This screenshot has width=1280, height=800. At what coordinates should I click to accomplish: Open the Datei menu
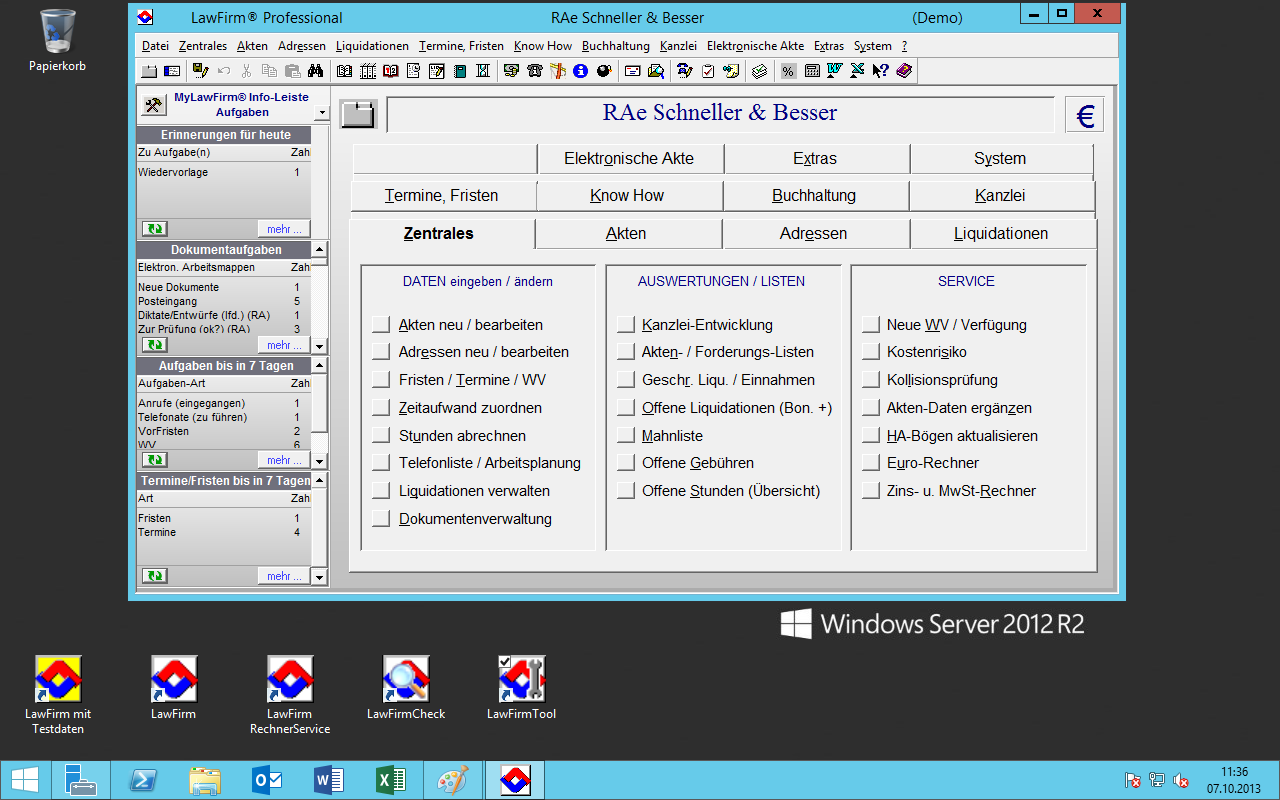pyautogui.click(x=155, y=46)
